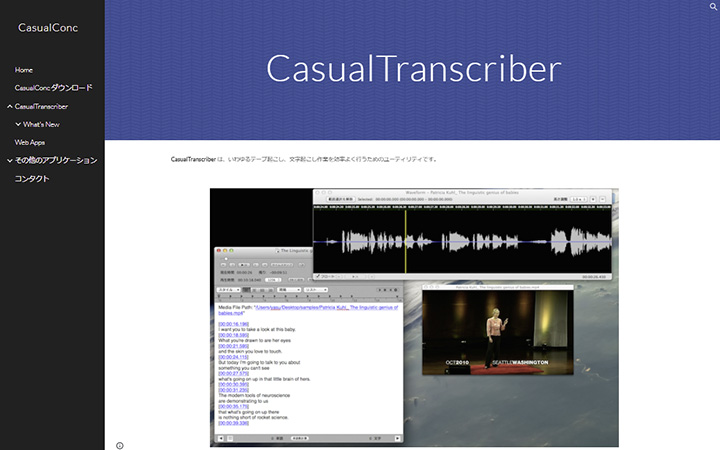
Task: Collapse the CasualTranscriber sidebar section chevron
Action: (x=10, y=107)
